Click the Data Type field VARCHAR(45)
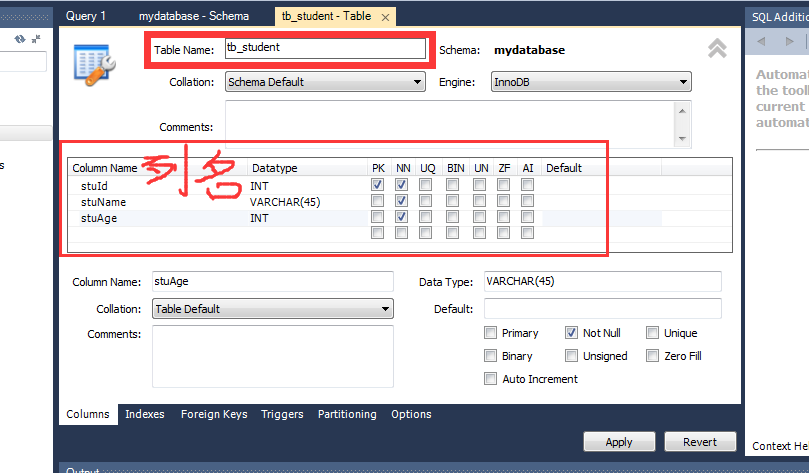809x473 pixels. [x=603, y=282]
